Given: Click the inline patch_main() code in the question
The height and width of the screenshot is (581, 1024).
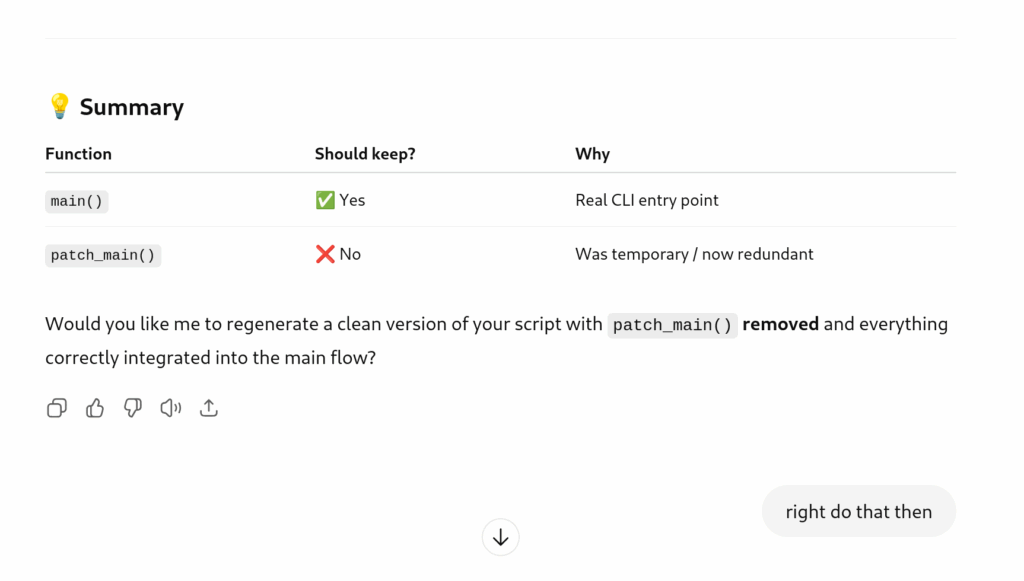Looking at the screenshot, I should pos(672,325).
